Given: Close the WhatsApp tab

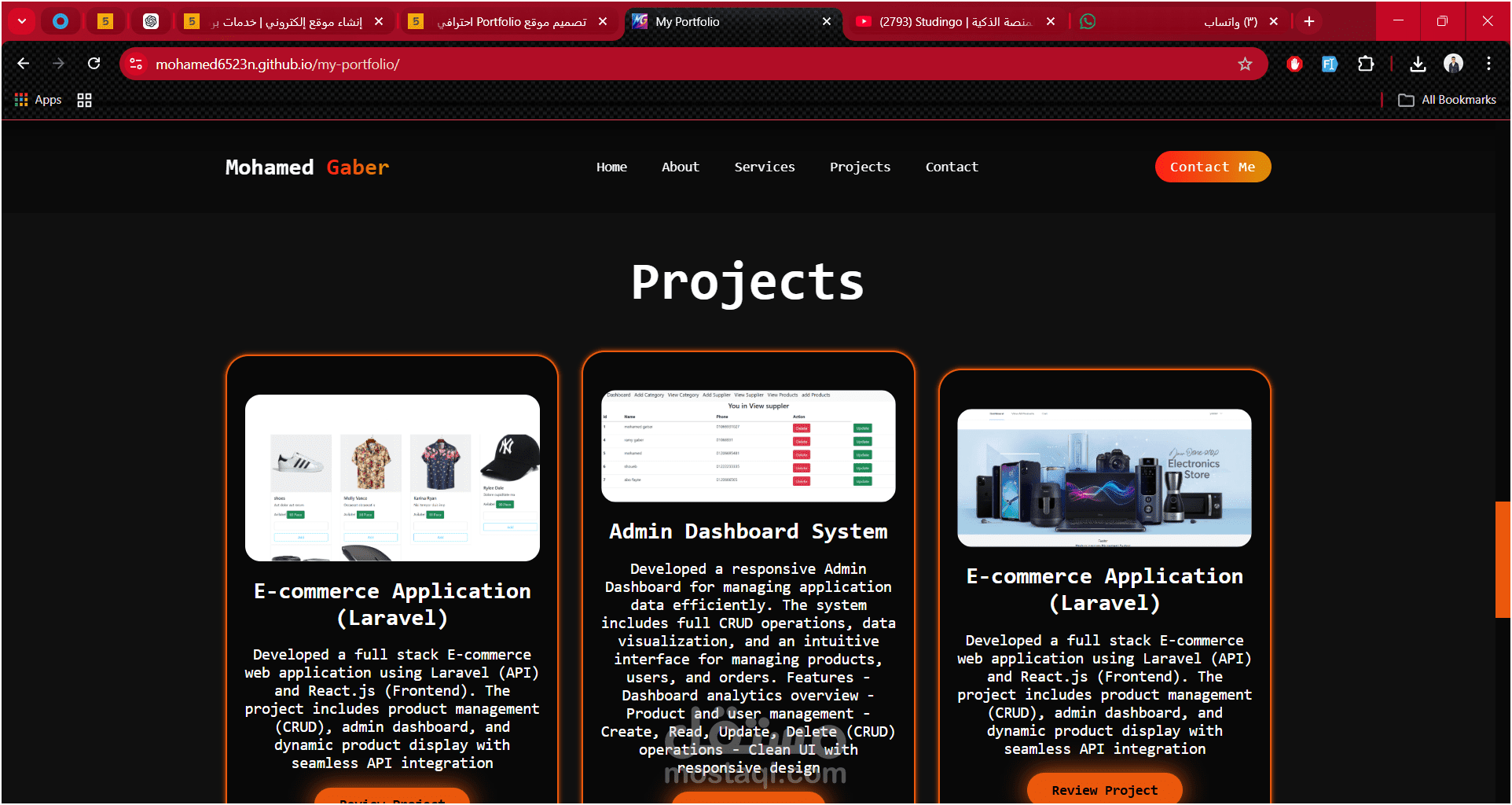Looking at the screenshot, I should (1274, 21).
